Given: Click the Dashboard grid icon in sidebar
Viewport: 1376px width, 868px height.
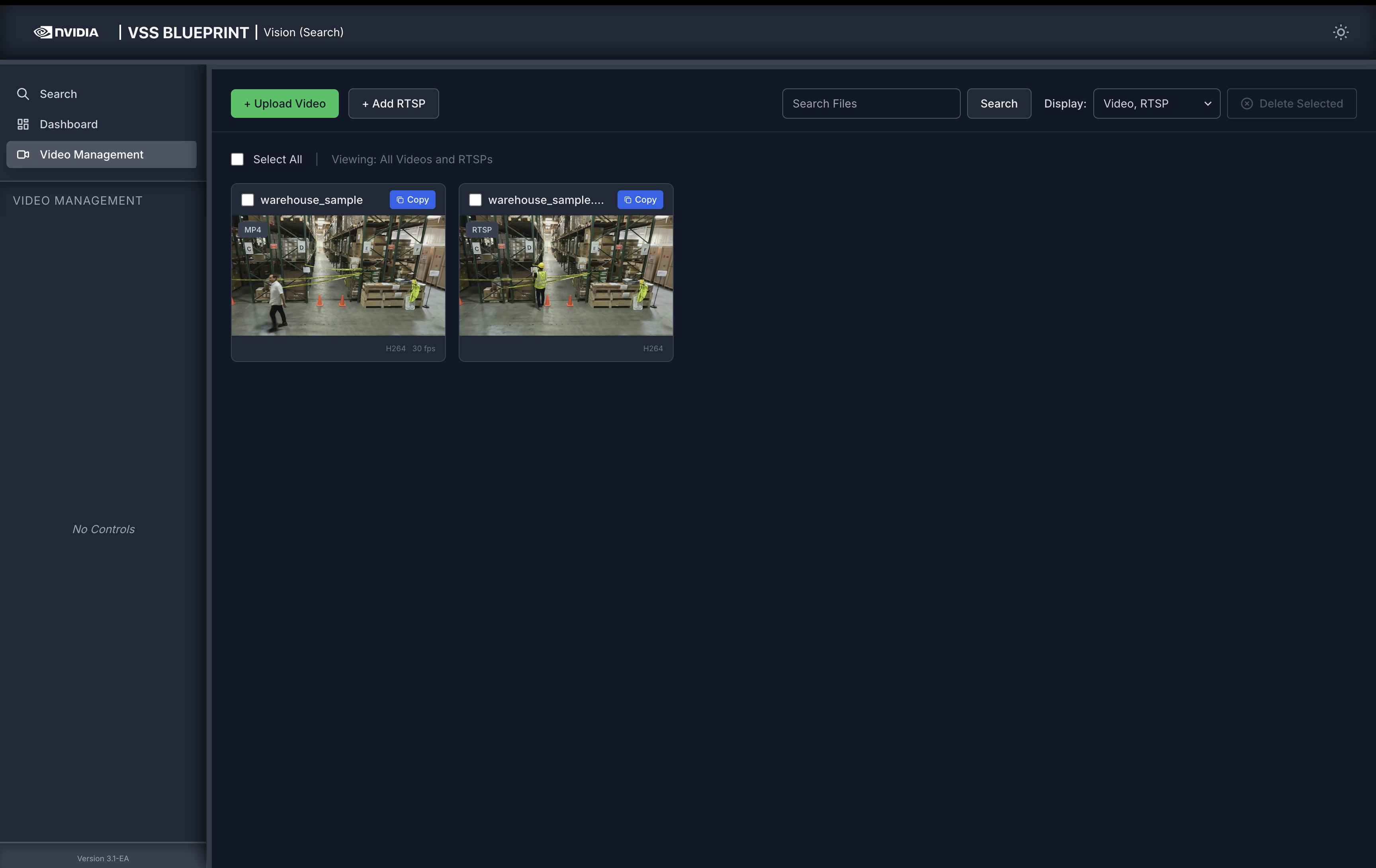Looking at the screenshot, I should click(23, 124).
